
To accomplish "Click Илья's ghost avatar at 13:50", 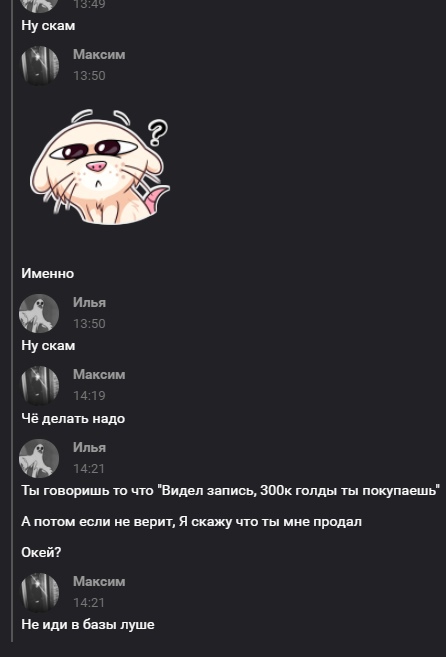I will pos(39,313).
